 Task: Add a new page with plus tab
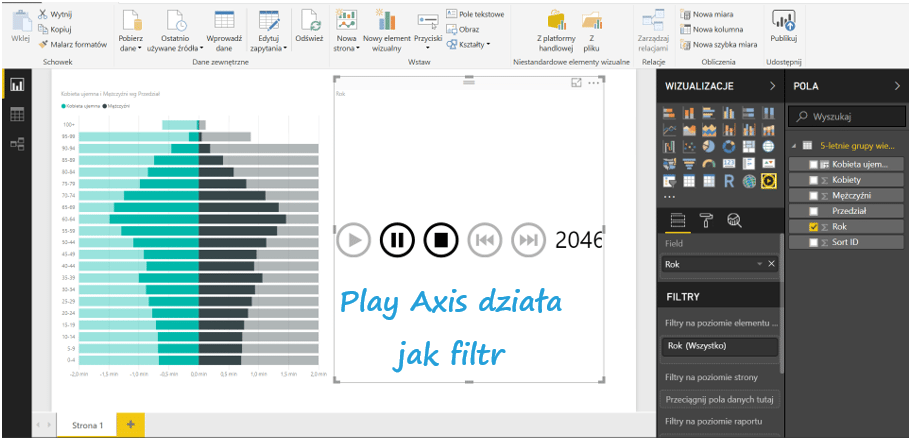coord(129,425)
